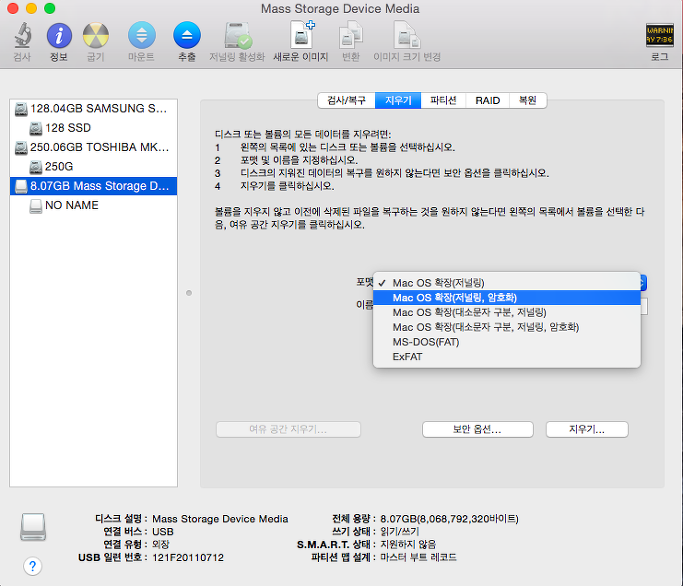Select 128.04GB SAMSUNG disk in sidebar

coord(93,108)
